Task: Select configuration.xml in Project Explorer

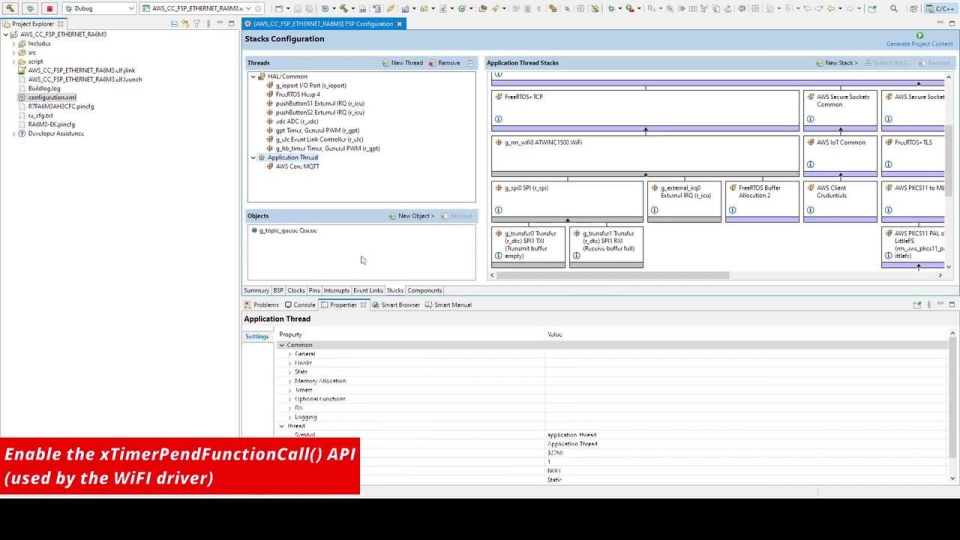Action: (x=52, y=97)
